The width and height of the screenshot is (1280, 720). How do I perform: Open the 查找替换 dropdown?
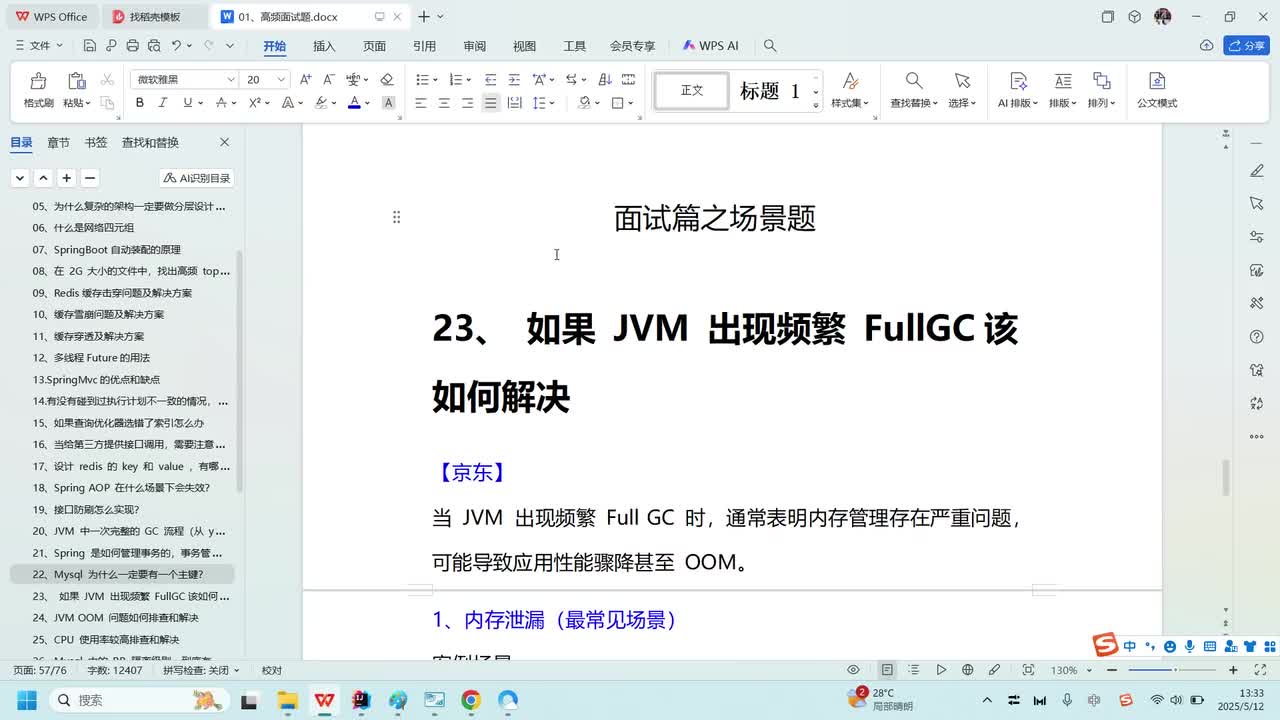coord(914,103)
